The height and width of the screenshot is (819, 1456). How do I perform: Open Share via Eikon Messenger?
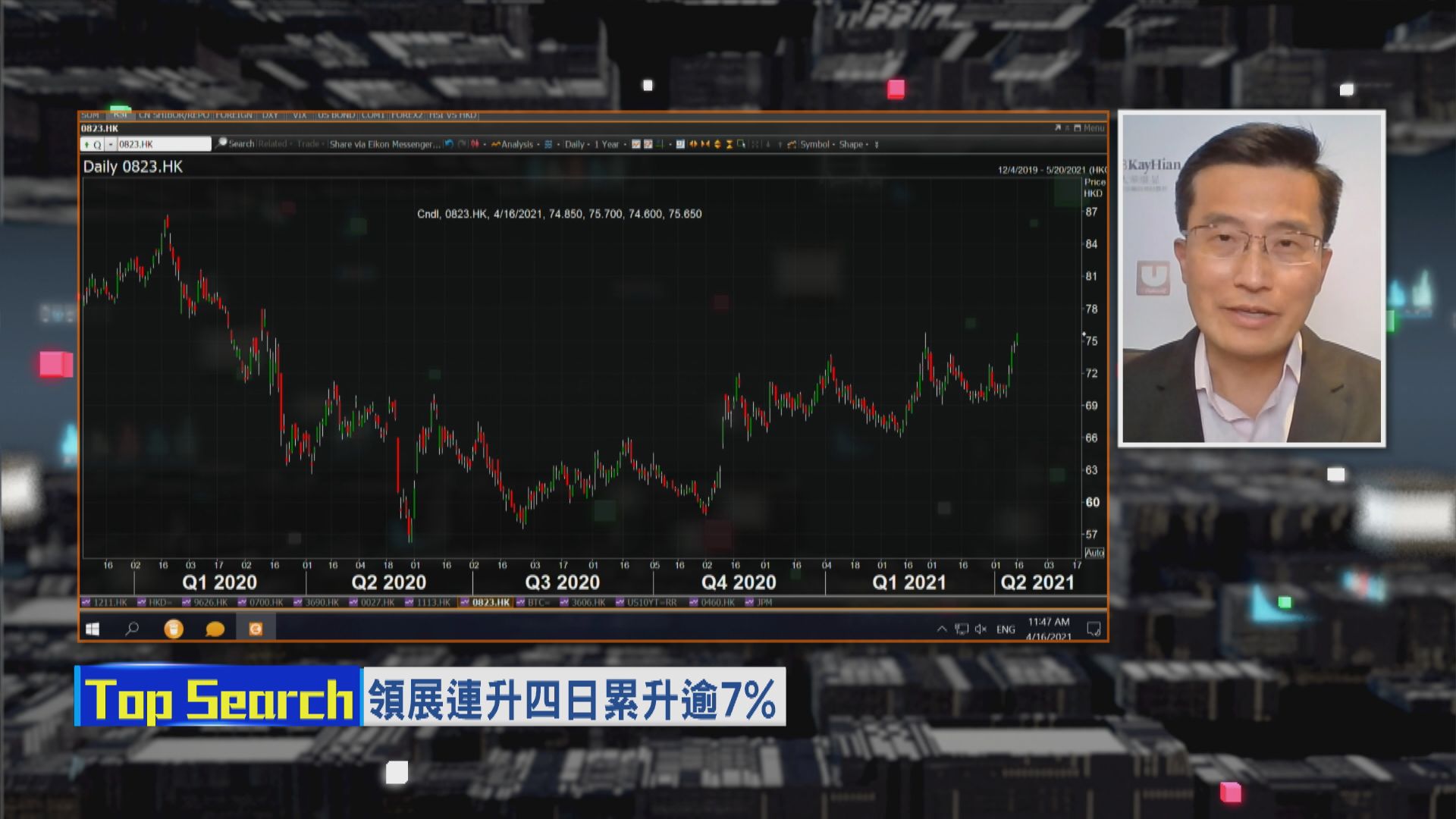tap(383, 143)
